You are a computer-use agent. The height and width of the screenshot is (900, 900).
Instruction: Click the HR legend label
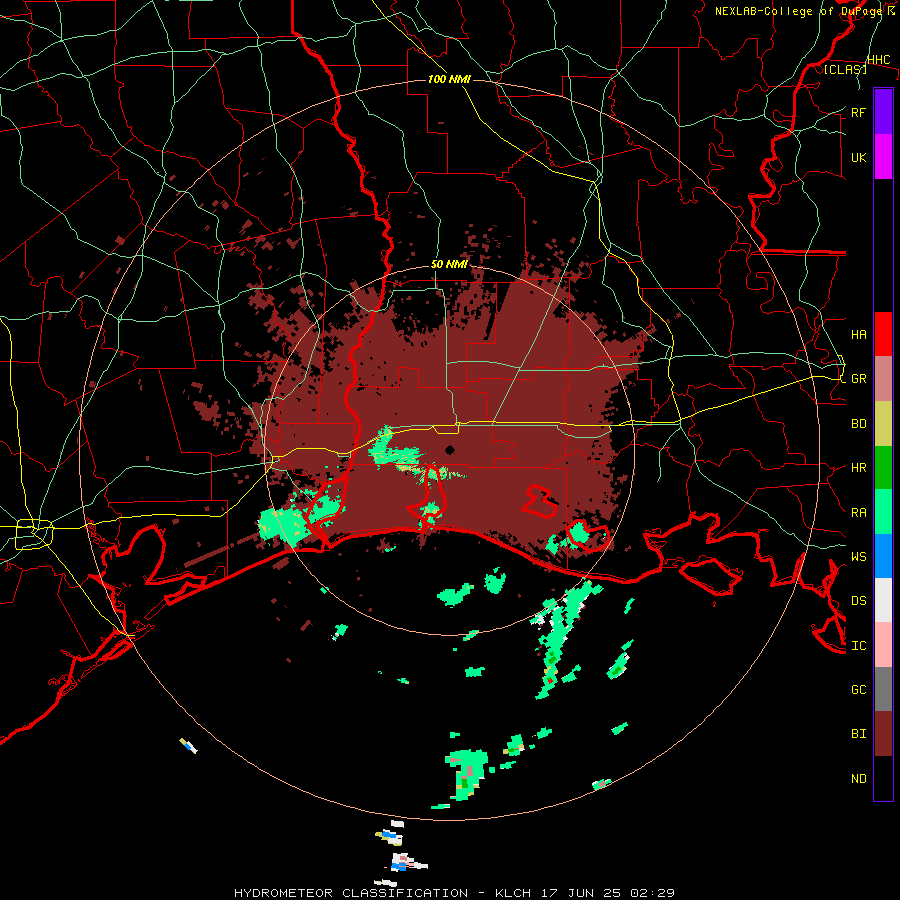point(858,468)
